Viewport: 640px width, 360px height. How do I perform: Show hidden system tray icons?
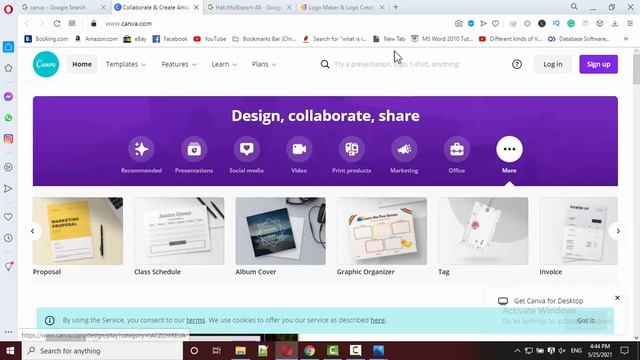point(517,351)
